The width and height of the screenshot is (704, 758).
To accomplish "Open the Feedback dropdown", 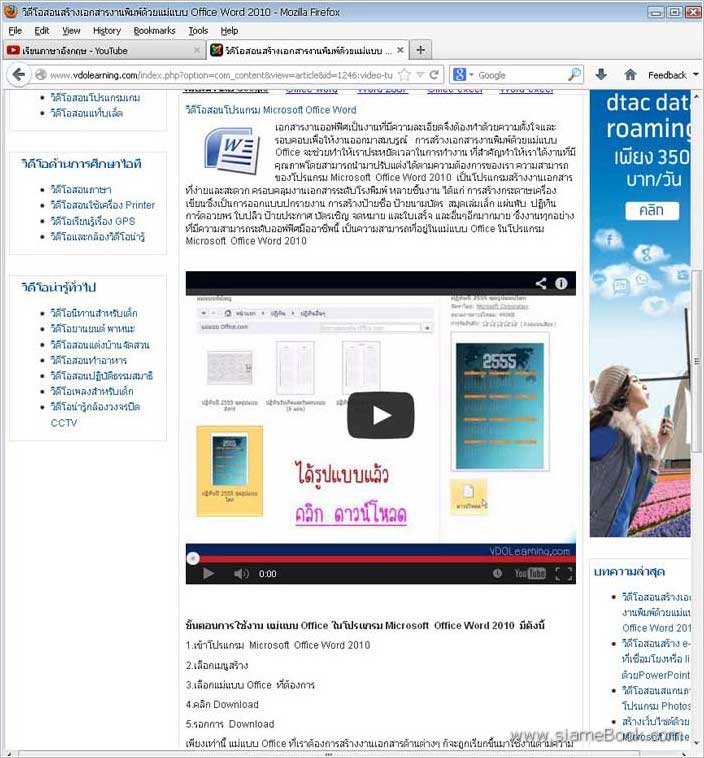I will pyautogui.click(x=673, y=75).
